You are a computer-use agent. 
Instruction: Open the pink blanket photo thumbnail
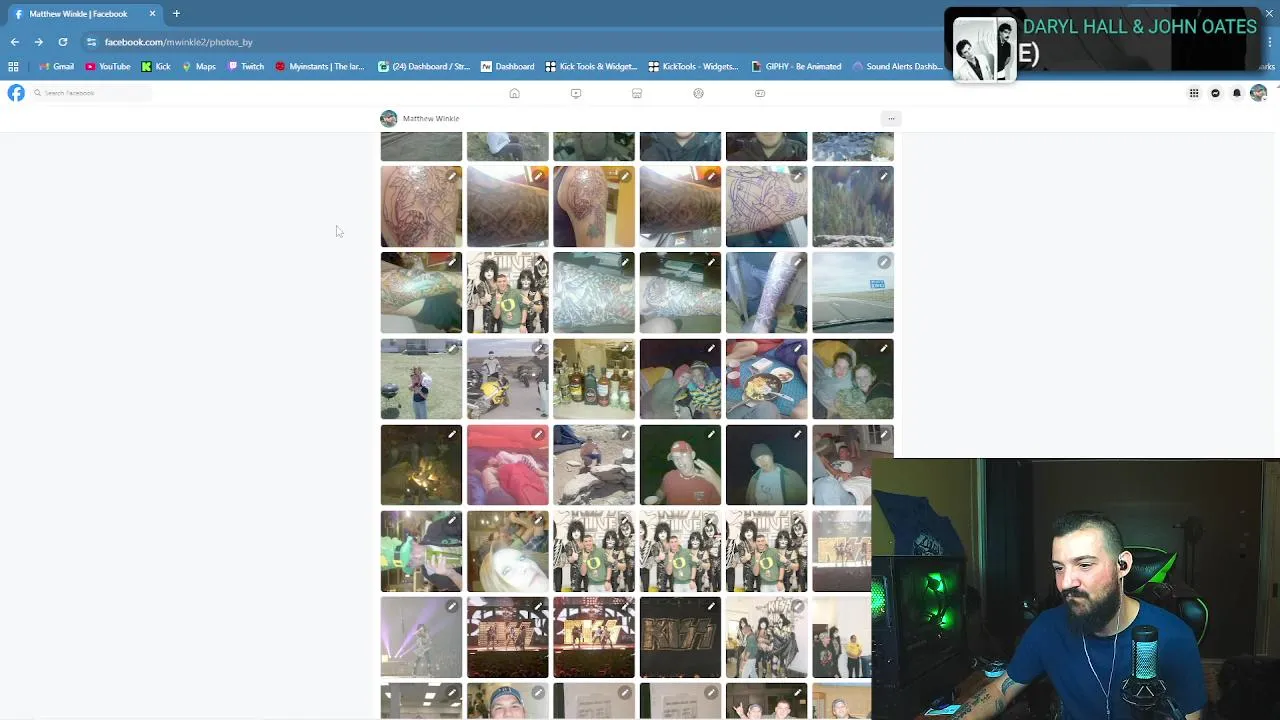507,465
